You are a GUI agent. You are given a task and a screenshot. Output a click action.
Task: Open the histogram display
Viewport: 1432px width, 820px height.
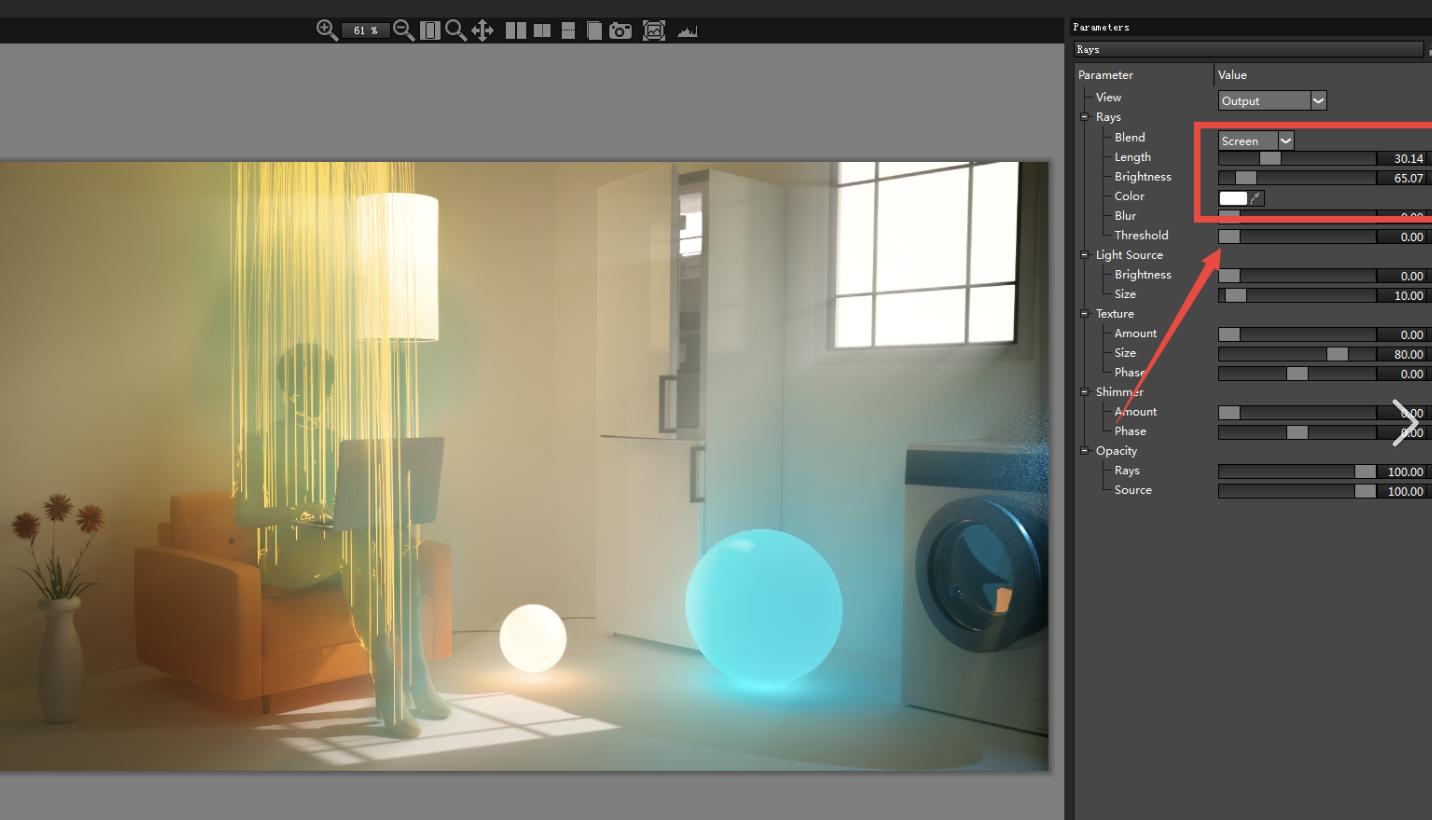tap(687, 30)
